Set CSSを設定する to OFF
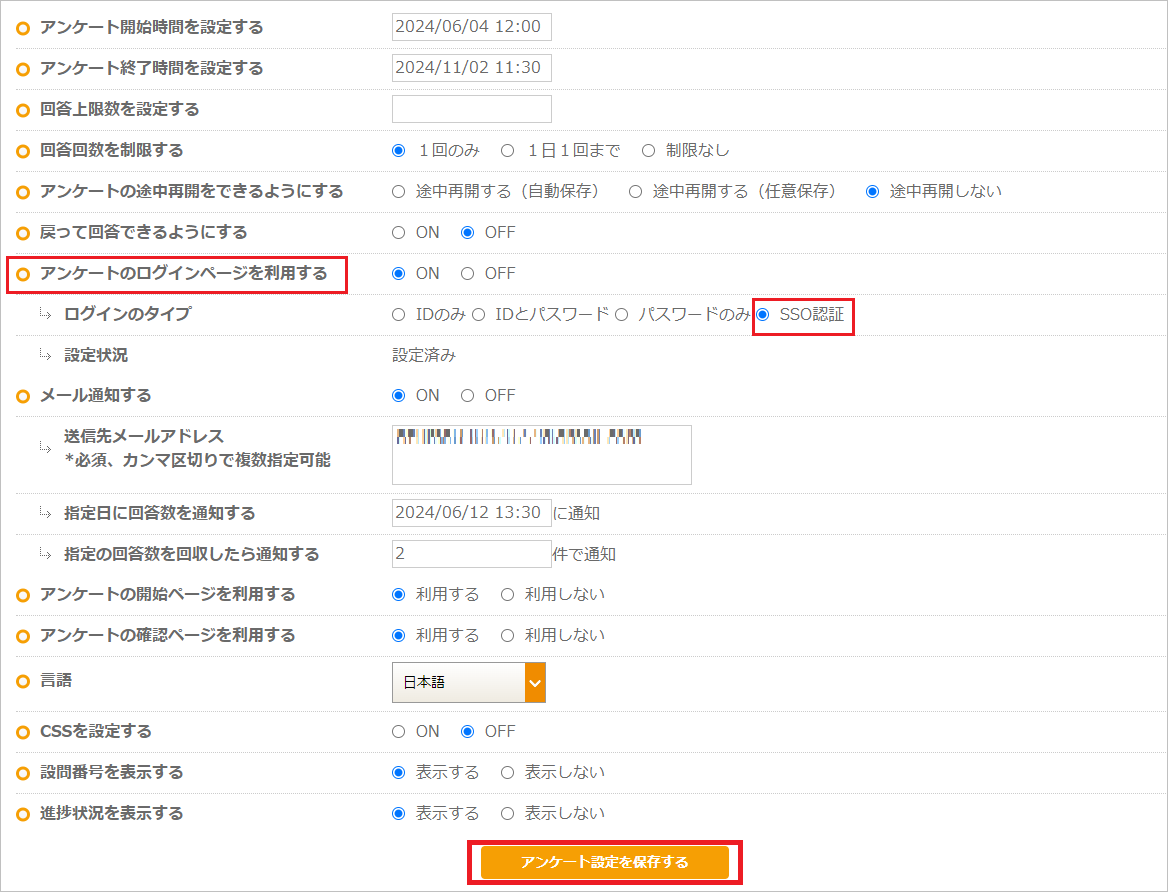Viewport: 1168px width, 892px height. [467, 732]
